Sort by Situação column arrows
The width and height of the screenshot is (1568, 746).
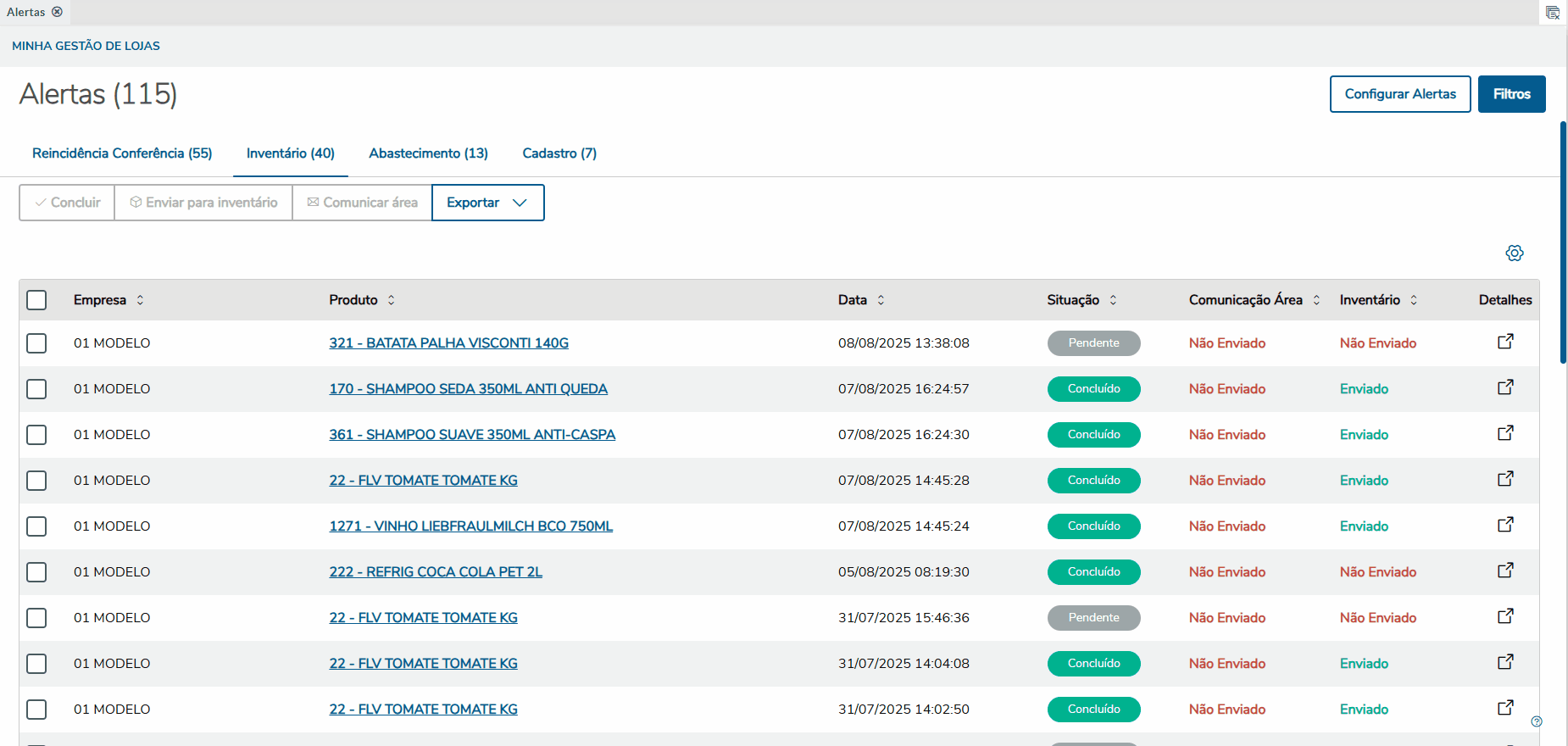(x=1113, y=300)
